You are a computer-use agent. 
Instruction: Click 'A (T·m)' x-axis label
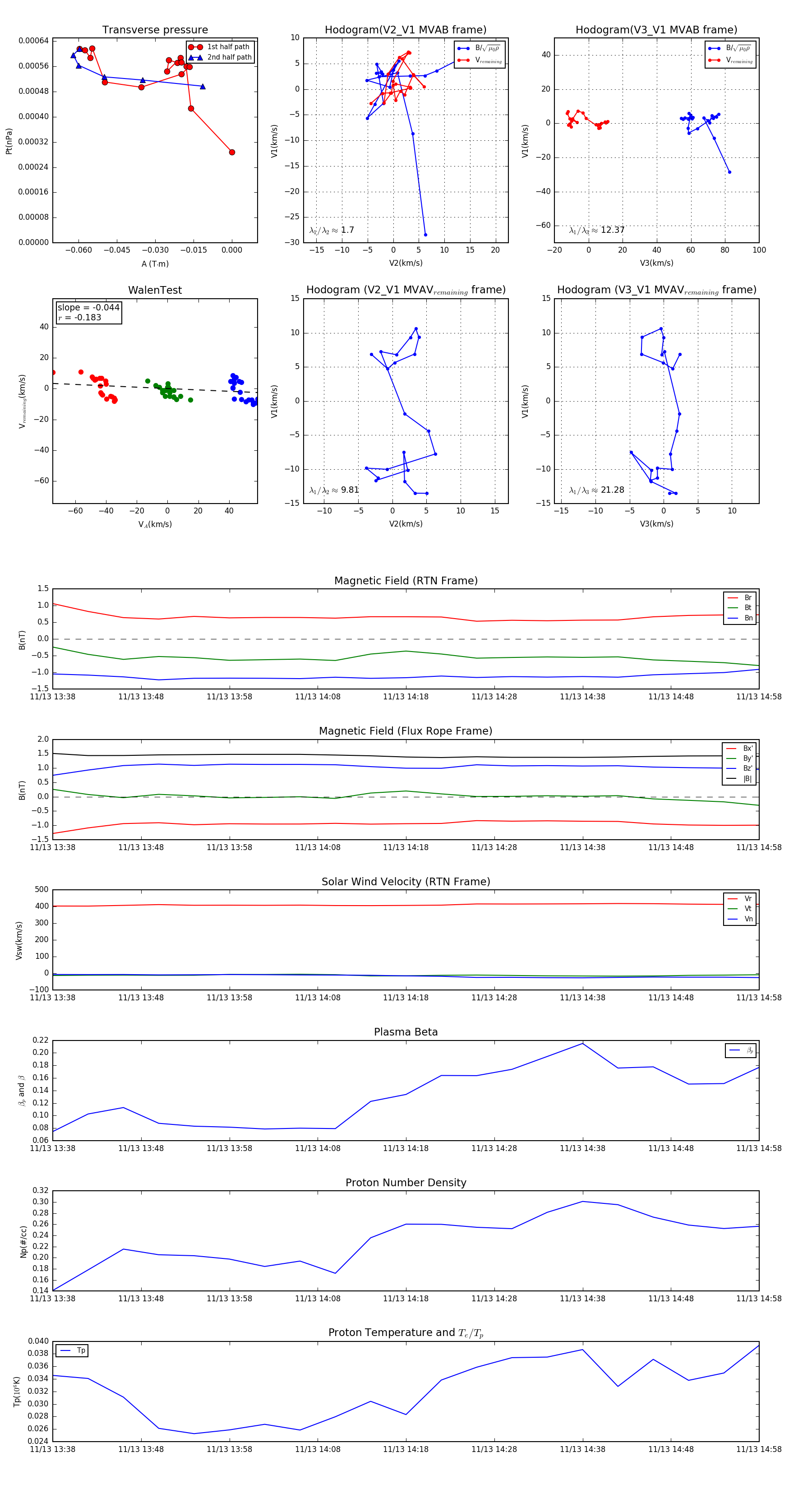[x=155, y=264]
